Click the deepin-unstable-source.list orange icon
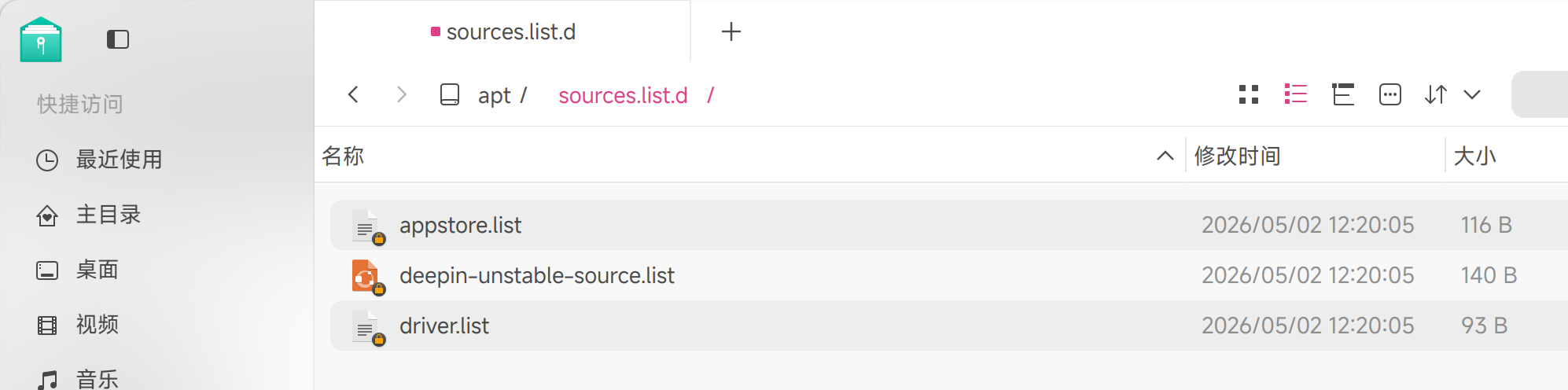 click(366, 277)
